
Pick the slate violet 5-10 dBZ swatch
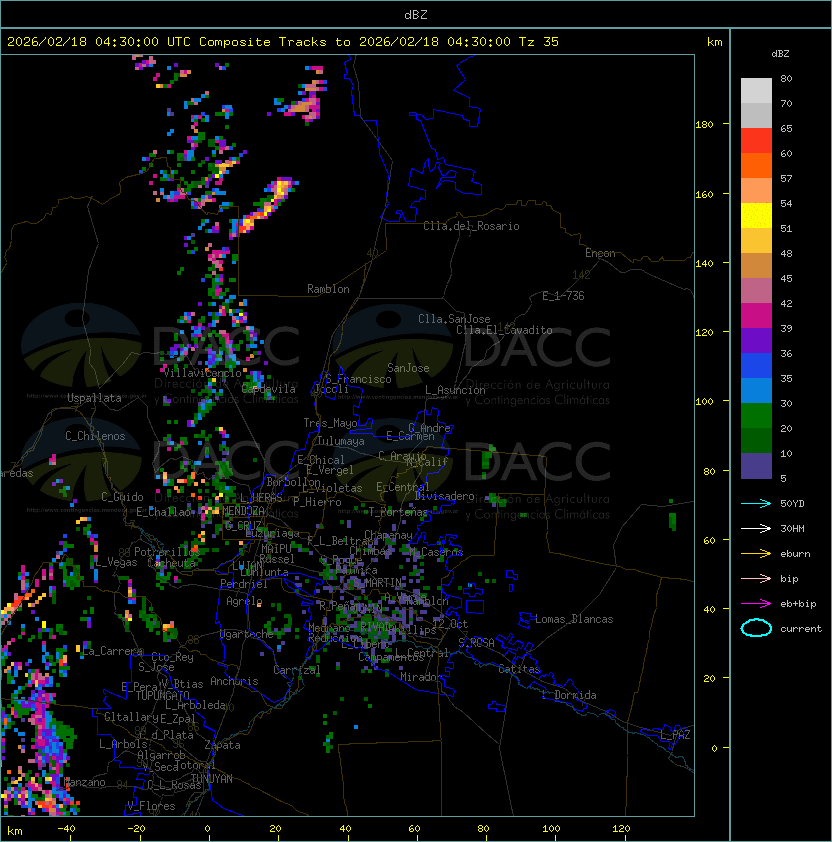click(756, 466)
